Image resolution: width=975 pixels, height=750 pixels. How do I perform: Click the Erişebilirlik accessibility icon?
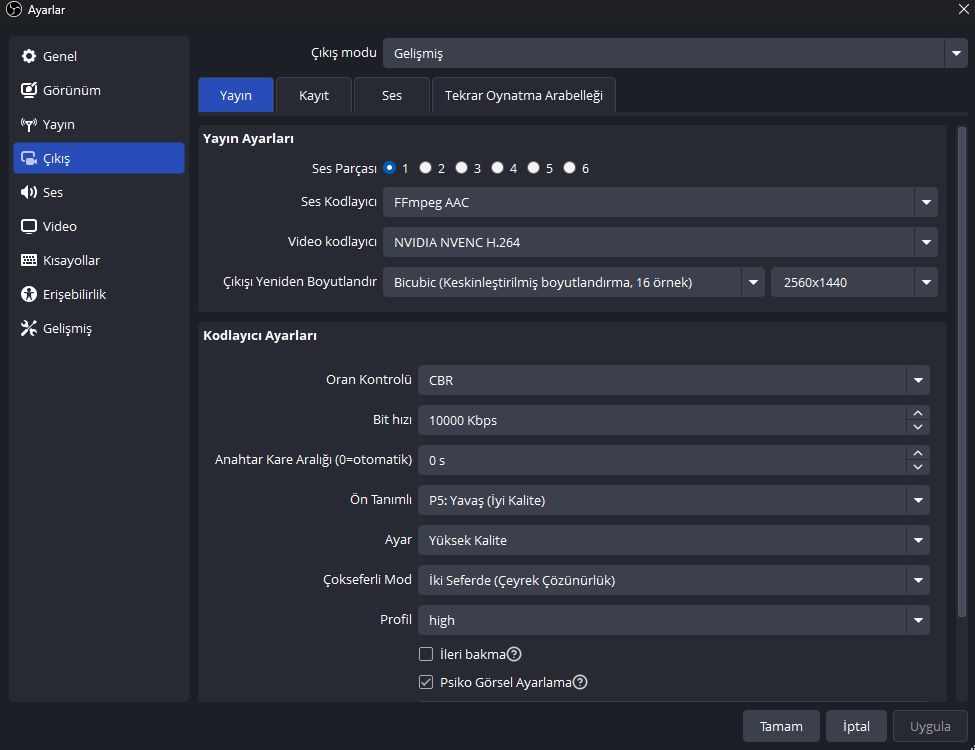[29, 294]
